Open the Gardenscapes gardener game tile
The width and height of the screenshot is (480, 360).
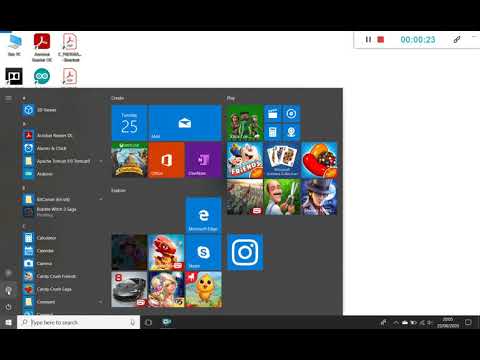282,197
